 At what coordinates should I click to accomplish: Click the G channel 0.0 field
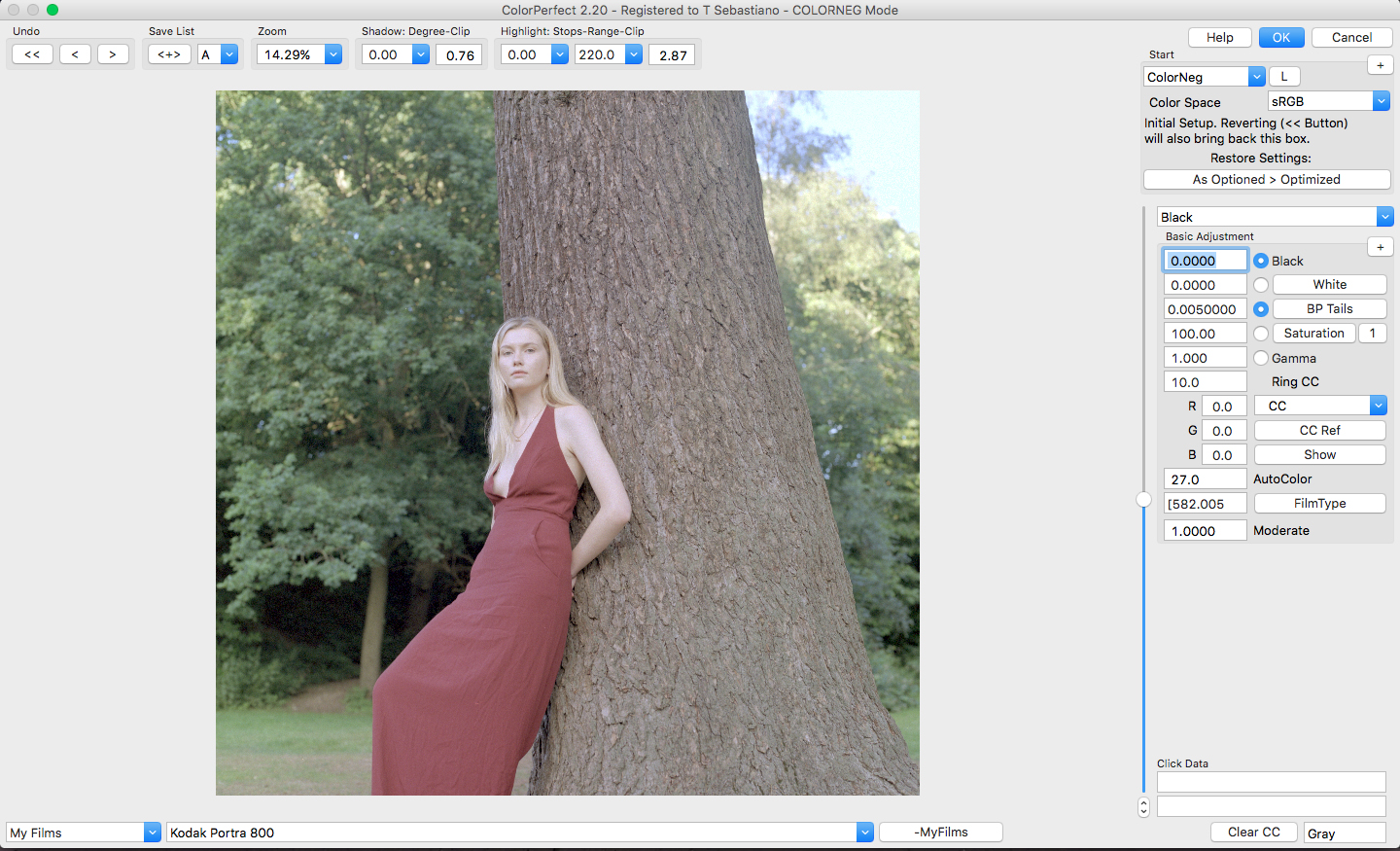click(1224, 431)
